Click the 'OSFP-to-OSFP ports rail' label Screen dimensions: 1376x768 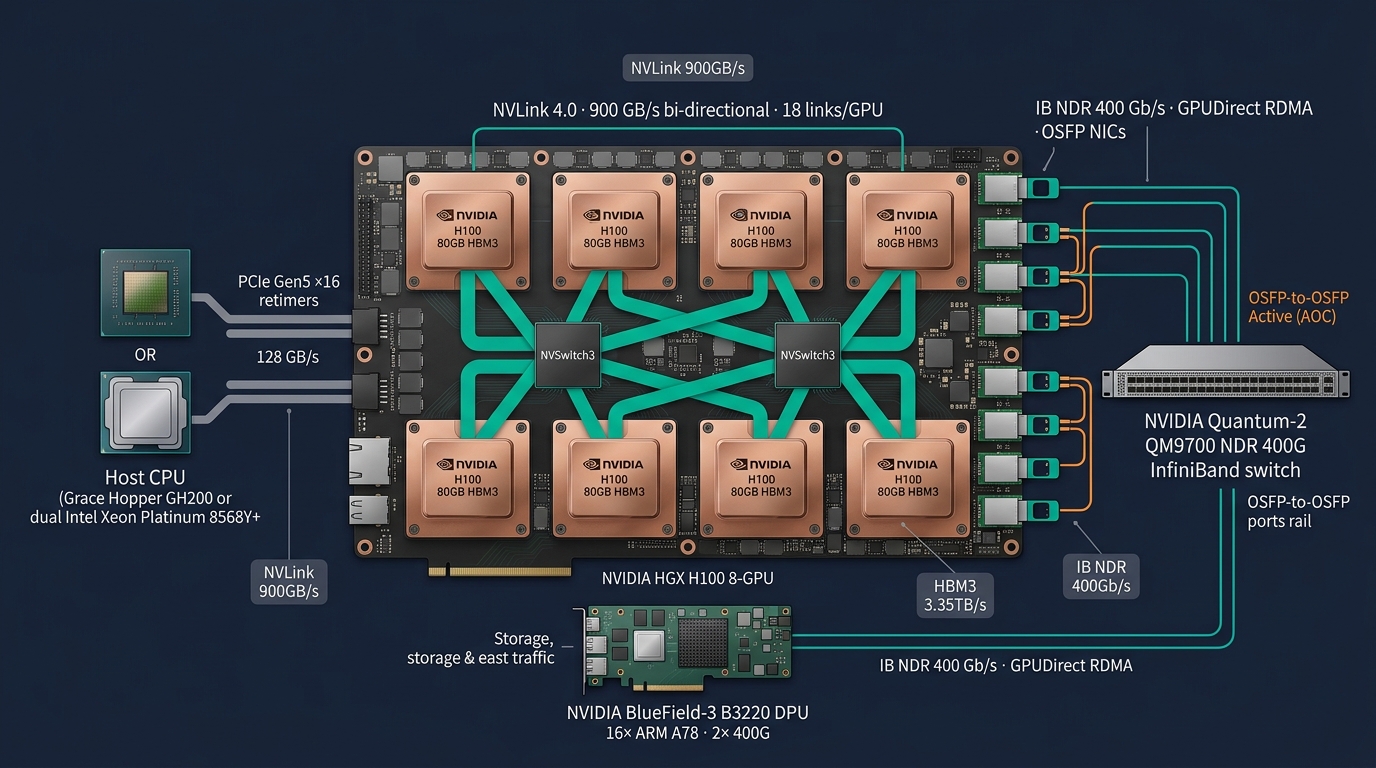click(1298, 511)
